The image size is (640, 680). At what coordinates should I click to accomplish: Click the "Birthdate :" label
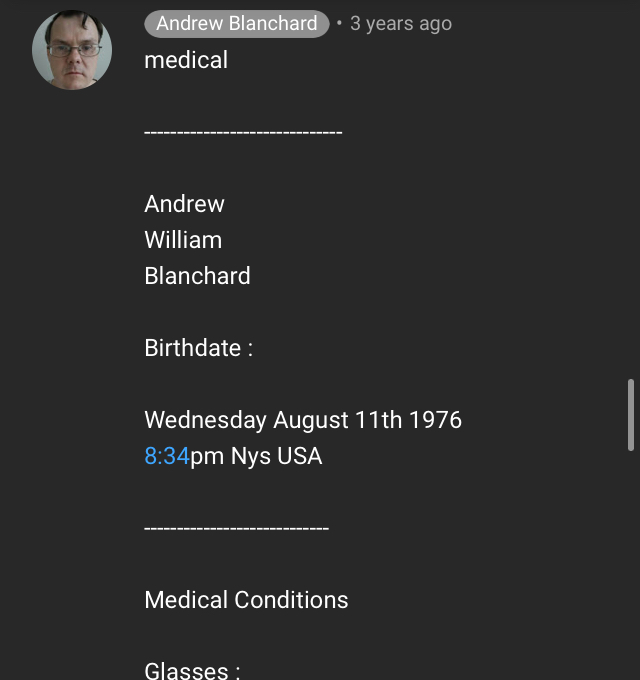[x=198, y=348]
